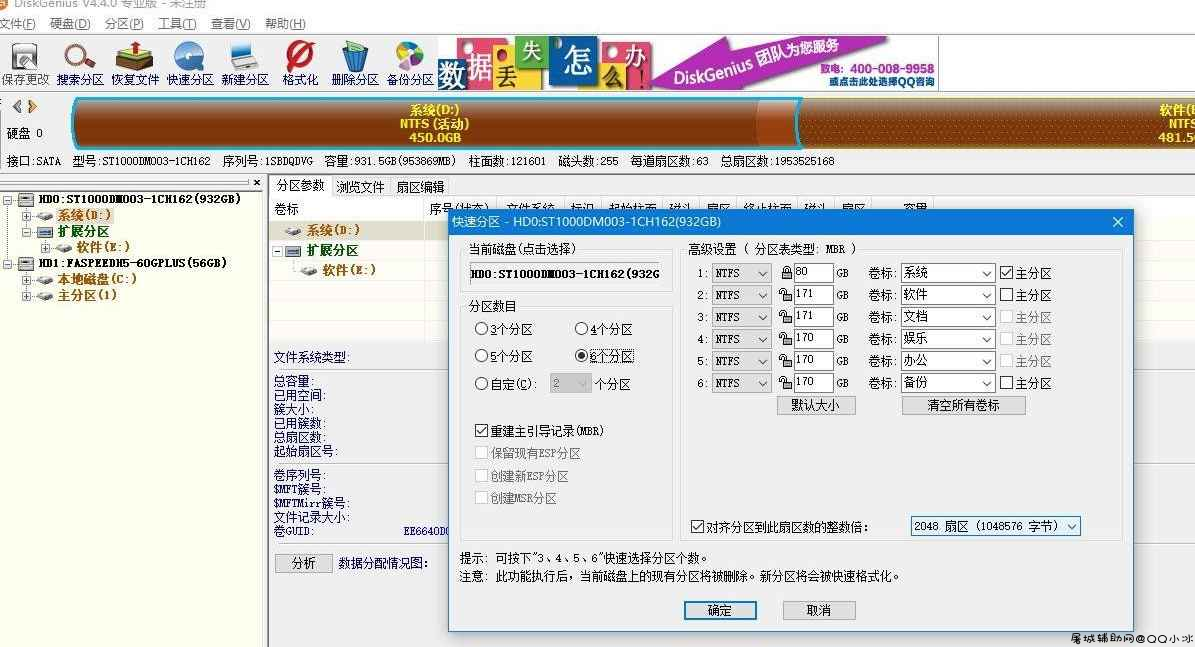The height and width of the screenshot is (647, 1195).
Task: Select the Format (格式化) toolbar icon
Action: (300, 64)
